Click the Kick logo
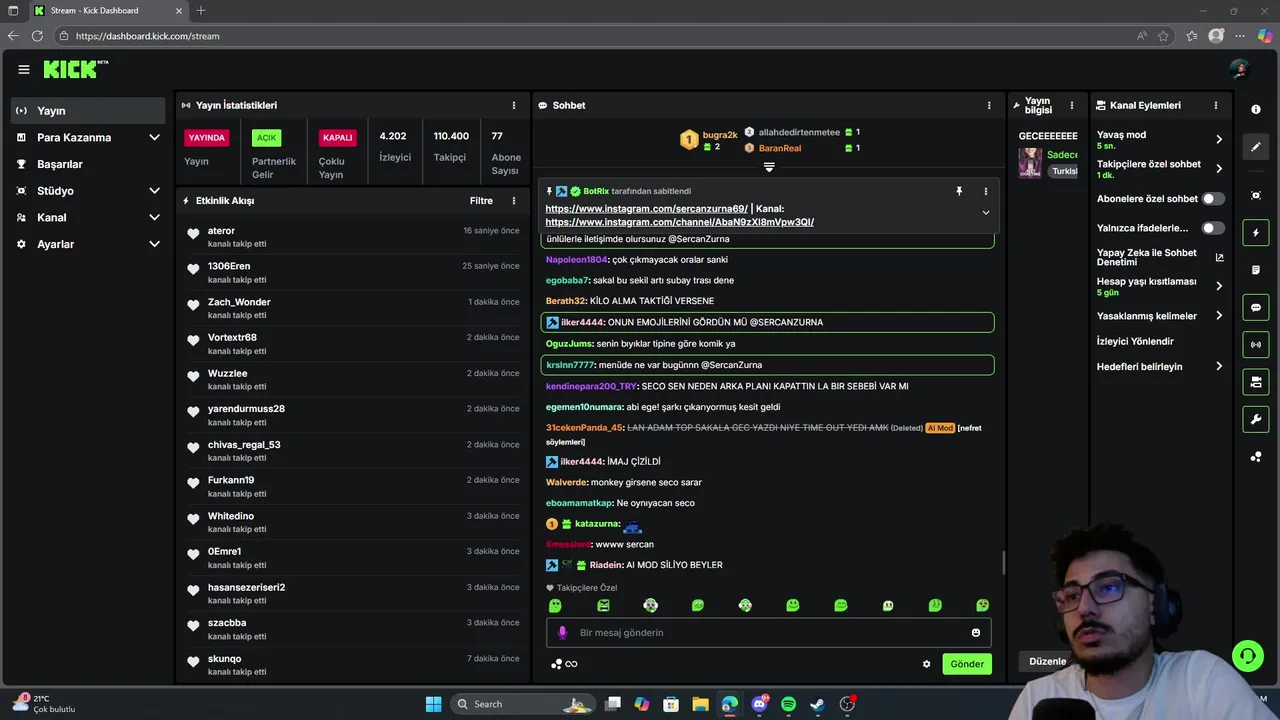 76,69
